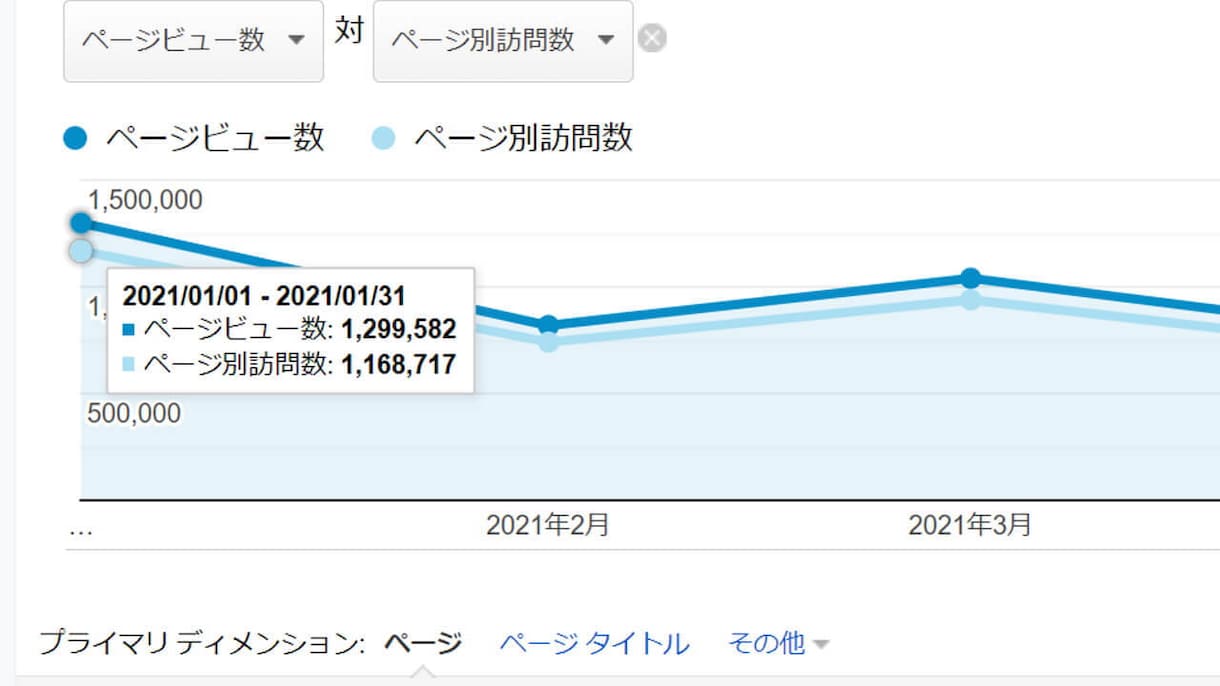This screenshot has width=1220, height=686.
Task: Open the ページ別訪問数 comparison metric dropdown
Action: 503,40
